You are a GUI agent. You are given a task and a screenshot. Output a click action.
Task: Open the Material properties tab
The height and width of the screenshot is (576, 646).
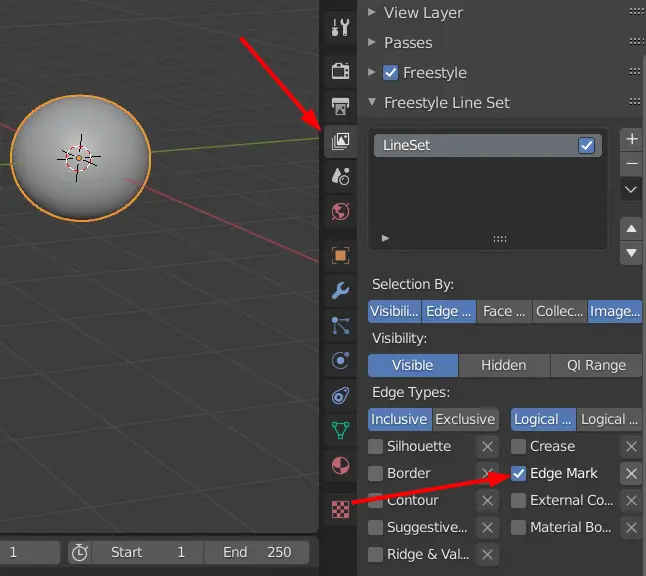click(340, 466)
